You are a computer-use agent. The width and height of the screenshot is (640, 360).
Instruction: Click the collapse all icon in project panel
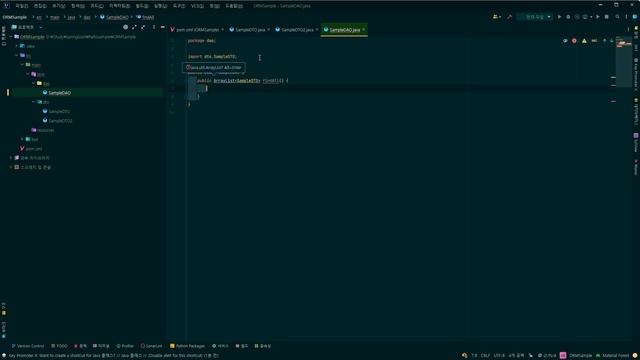click(143, 27)
